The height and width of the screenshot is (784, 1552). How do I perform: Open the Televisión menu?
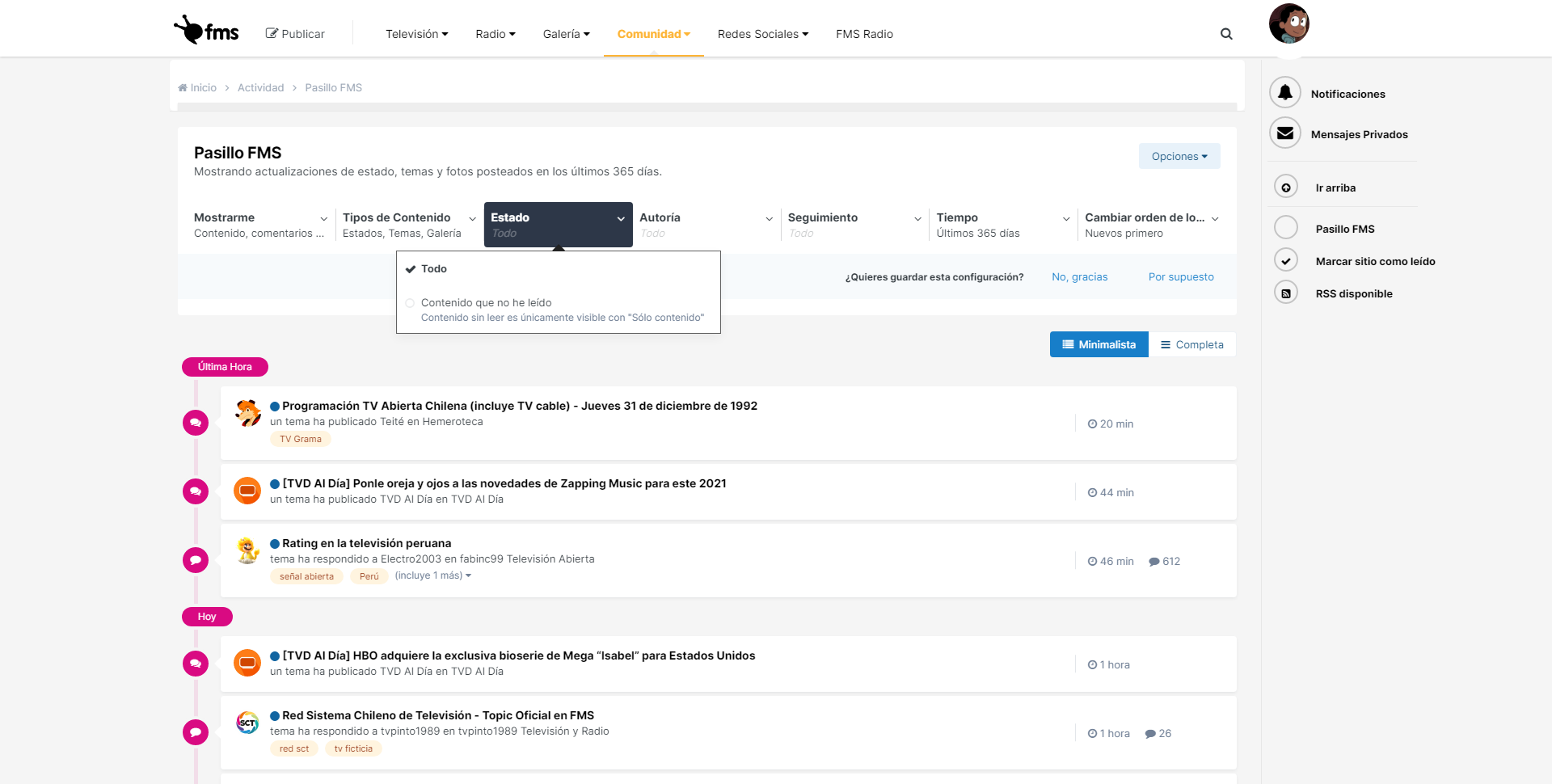pos(416,34)
